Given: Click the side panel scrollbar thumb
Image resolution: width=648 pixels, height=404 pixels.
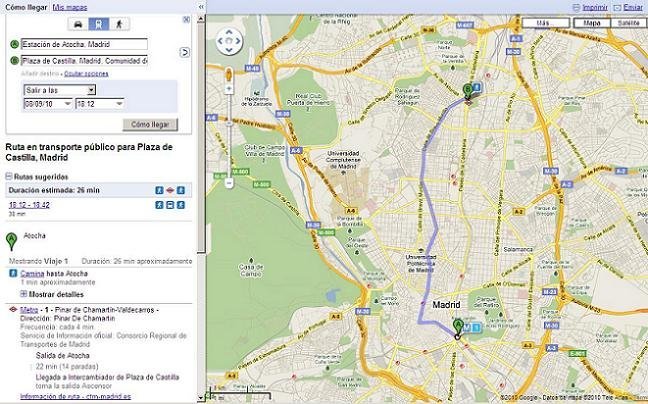Looking at the screenshot, I should (x=201, y=137).
